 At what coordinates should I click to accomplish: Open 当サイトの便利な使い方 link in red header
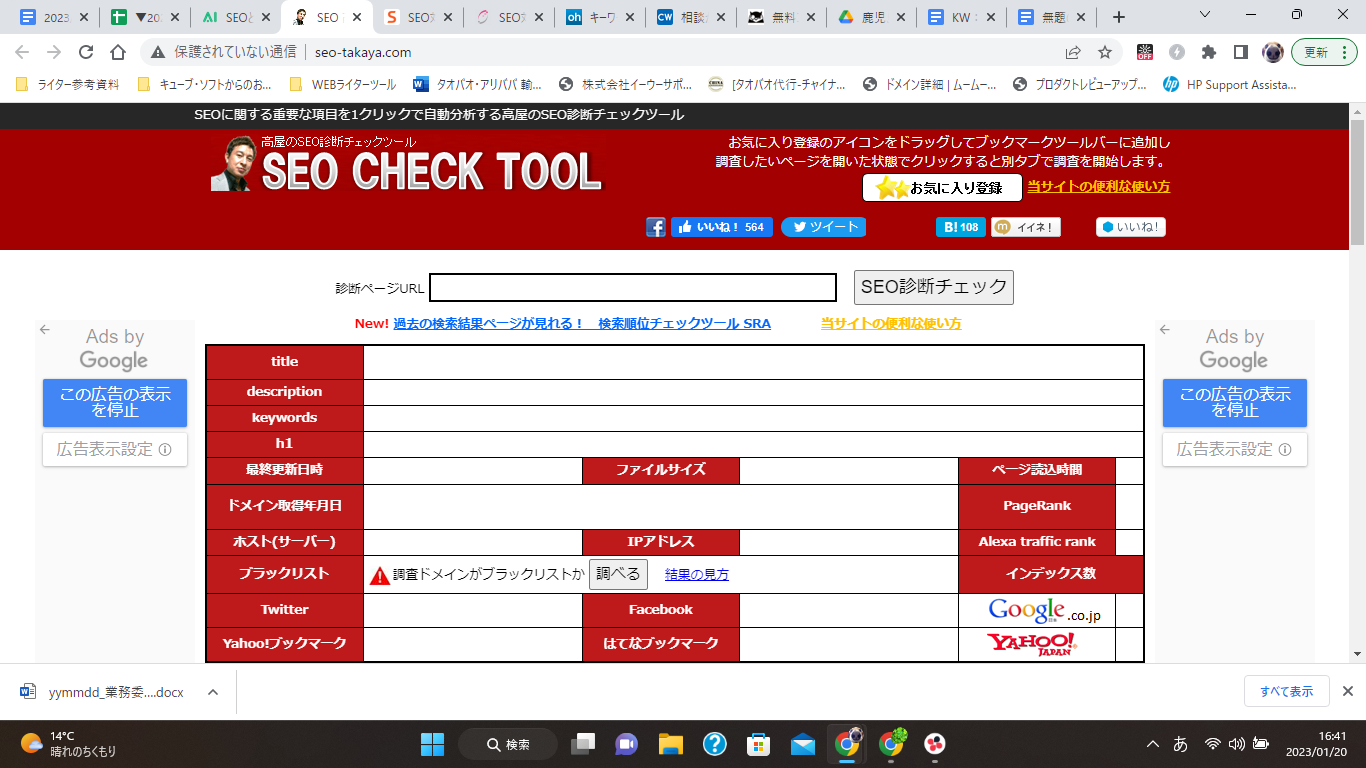[1099, 187]
